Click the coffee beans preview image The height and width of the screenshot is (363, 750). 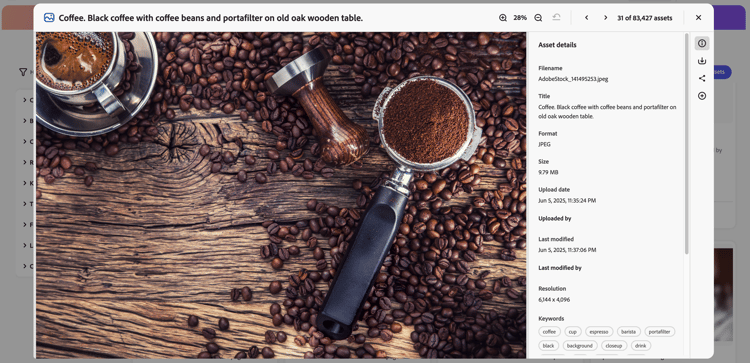pyautogui.click(x=281, y=195)
